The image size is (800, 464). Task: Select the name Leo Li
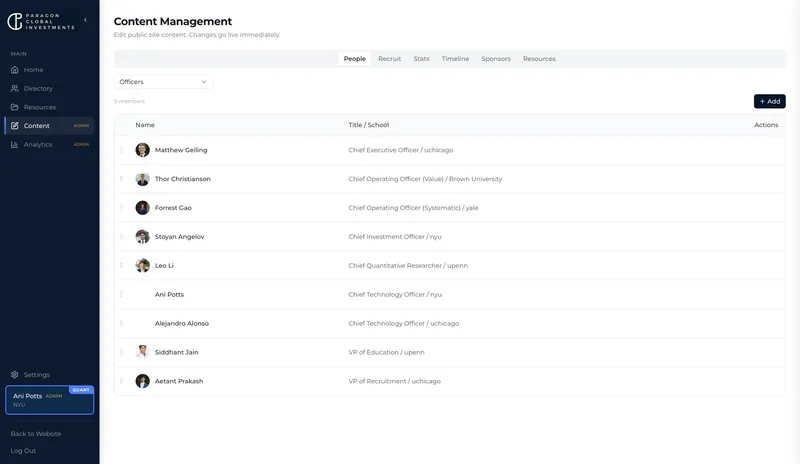164,265
